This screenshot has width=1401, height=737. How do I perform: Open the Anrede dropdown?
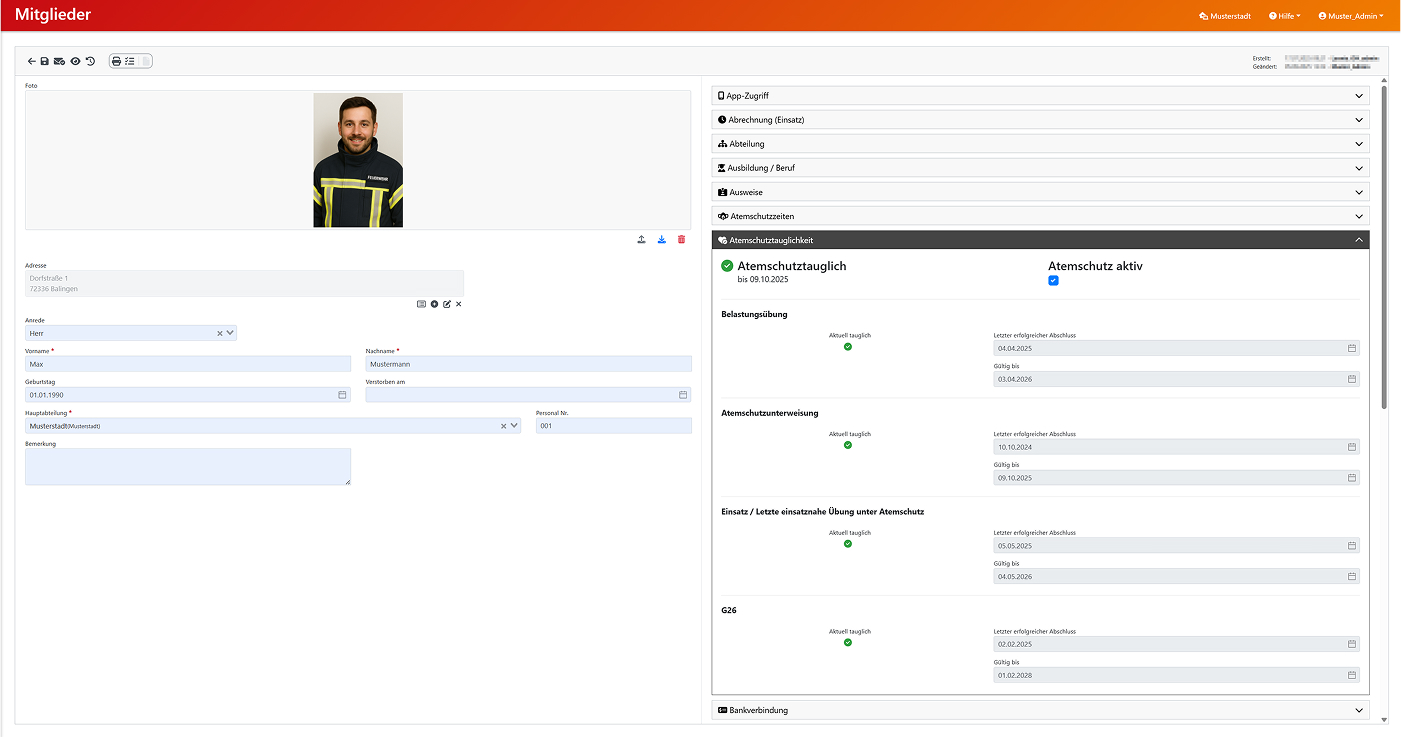(231, 333)
